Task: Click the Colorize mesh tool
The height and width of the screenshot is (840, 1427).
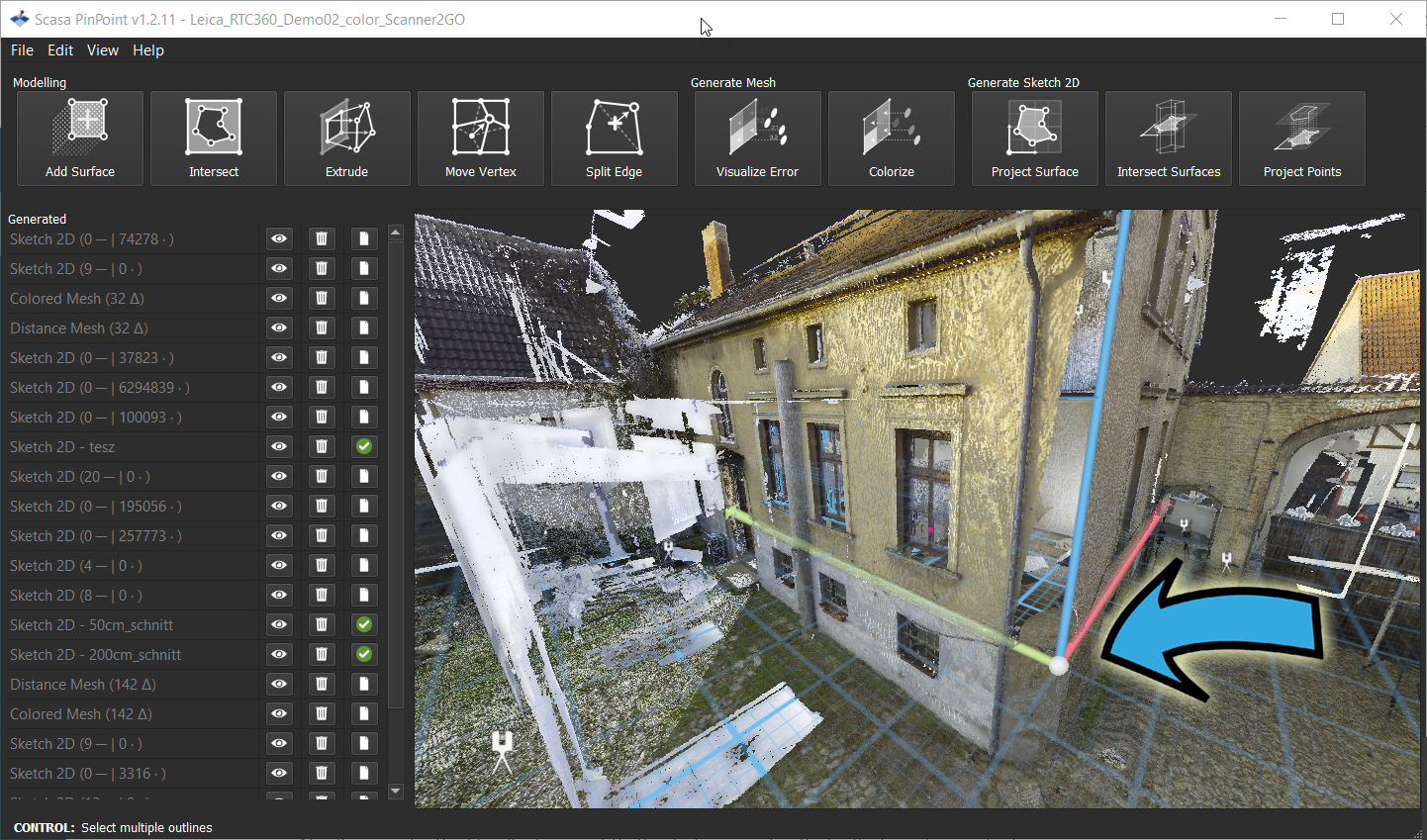Action: pyautogui.click(x=892, y=139)
